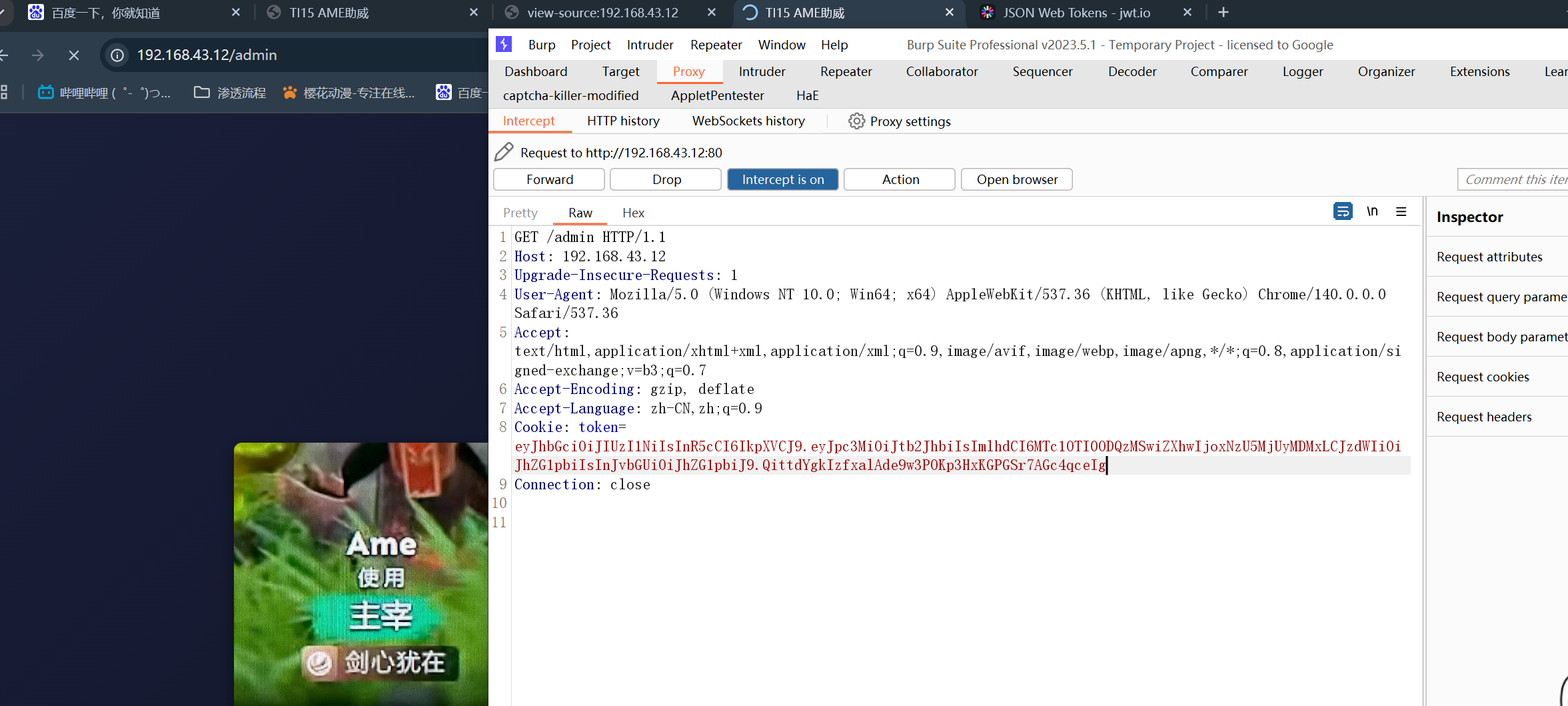Open the Action menu button
The width and height of the screenshot is (1568, 706).
pyautogui.click(x=900, y=179)
